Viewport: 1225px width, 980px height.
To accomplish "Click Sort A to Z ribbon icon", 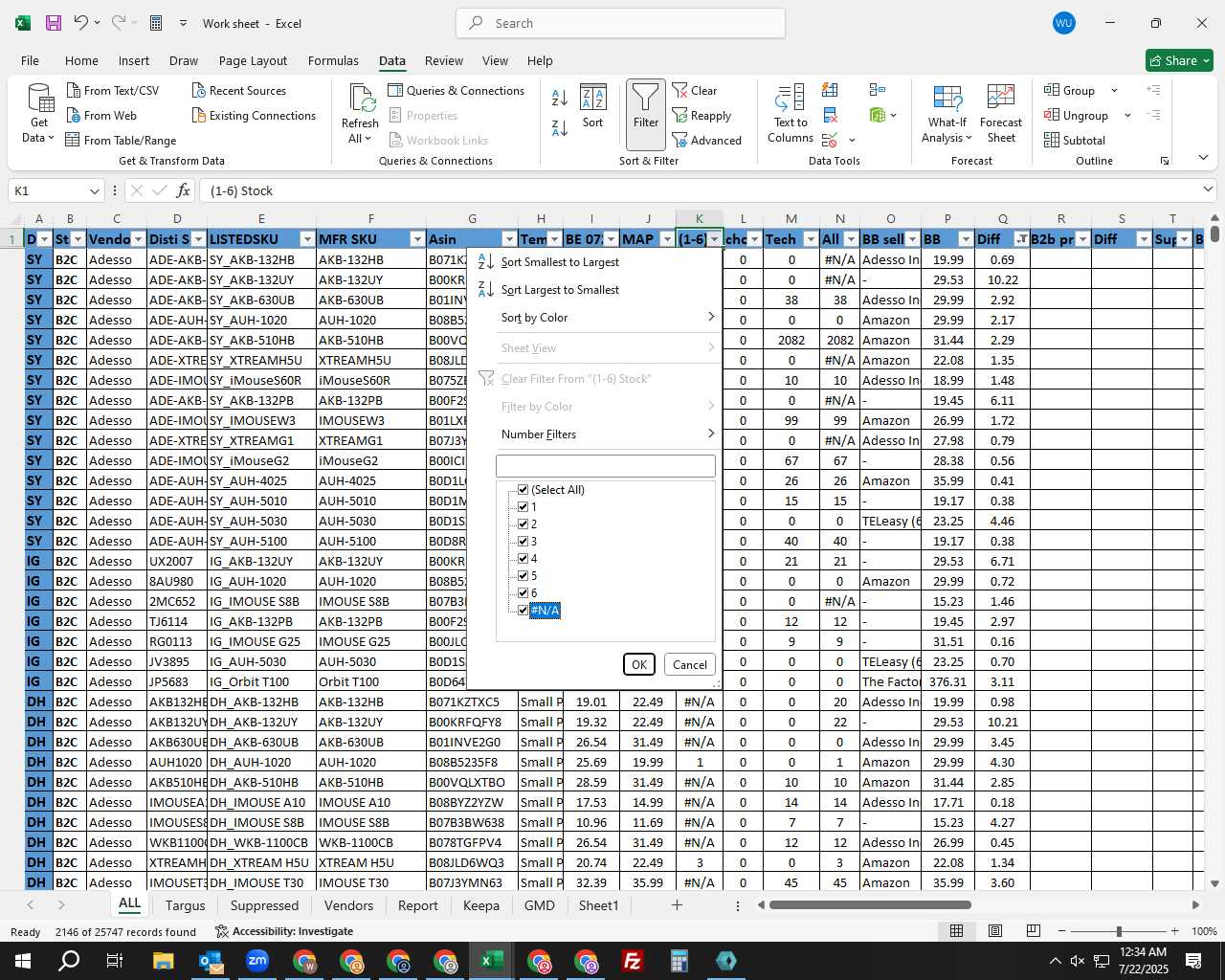I will click(x=560, y=97).
